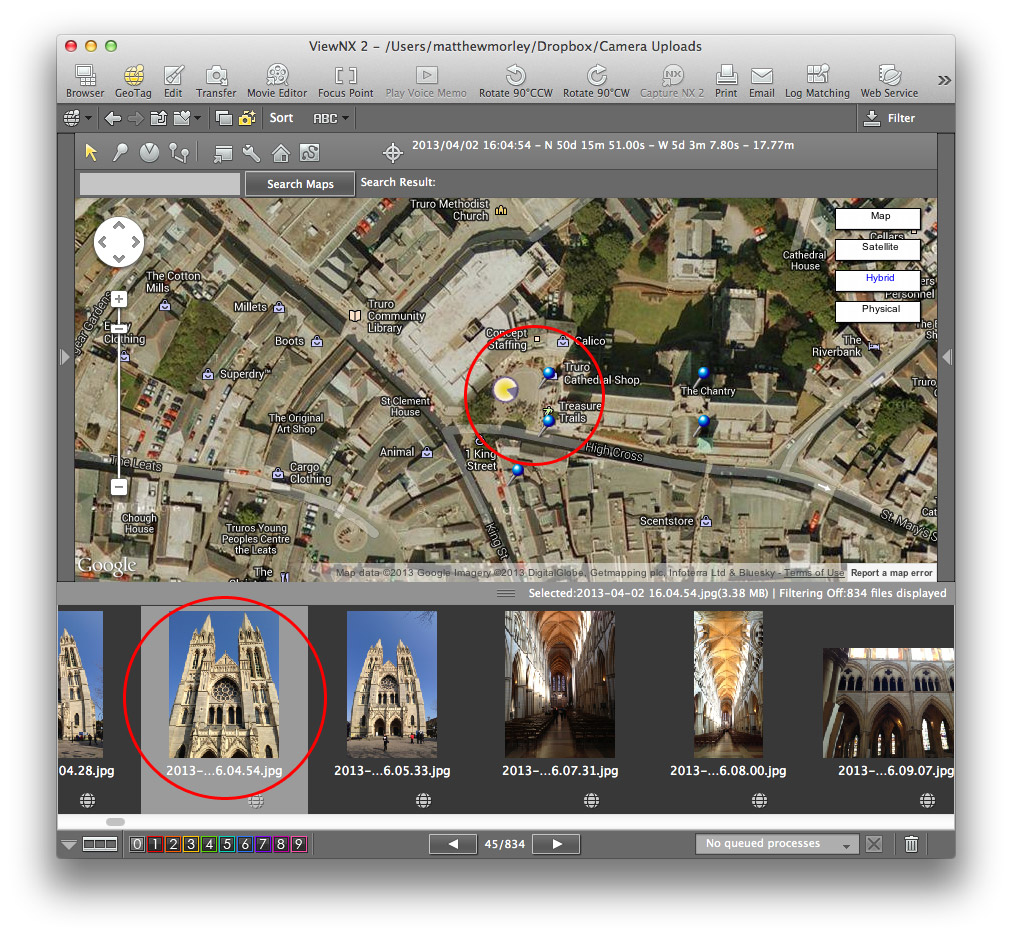Open Web Service
1012x937 pixels.
point(889,81)
